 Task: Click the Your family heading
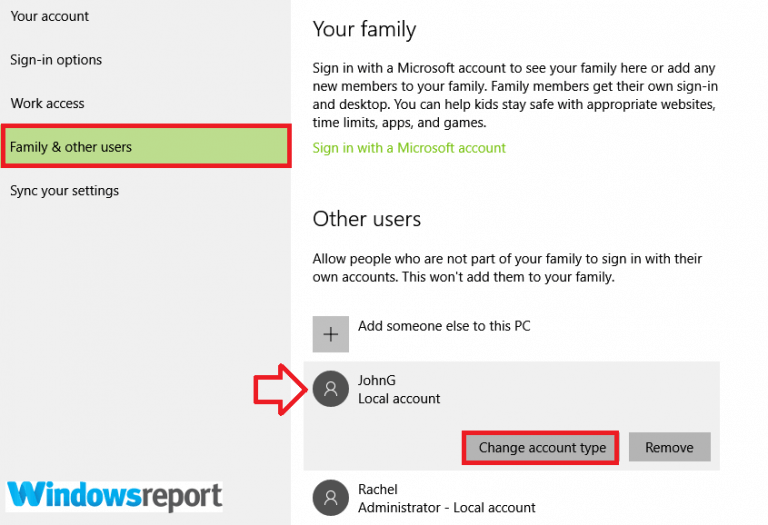pyautogui.click(x=364, y=29)
